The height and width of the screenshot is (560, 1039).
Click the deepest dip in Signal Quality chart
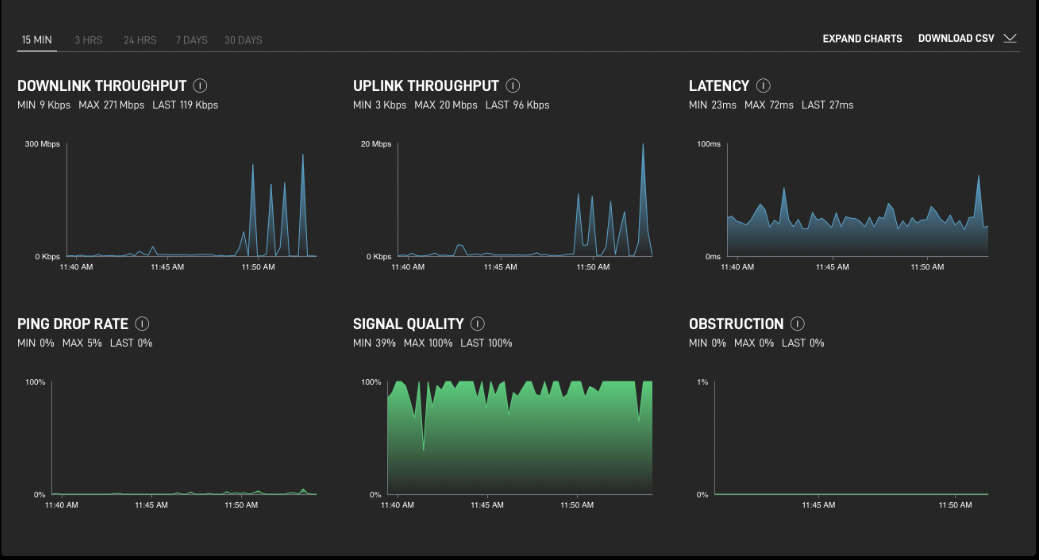(424, 448)
